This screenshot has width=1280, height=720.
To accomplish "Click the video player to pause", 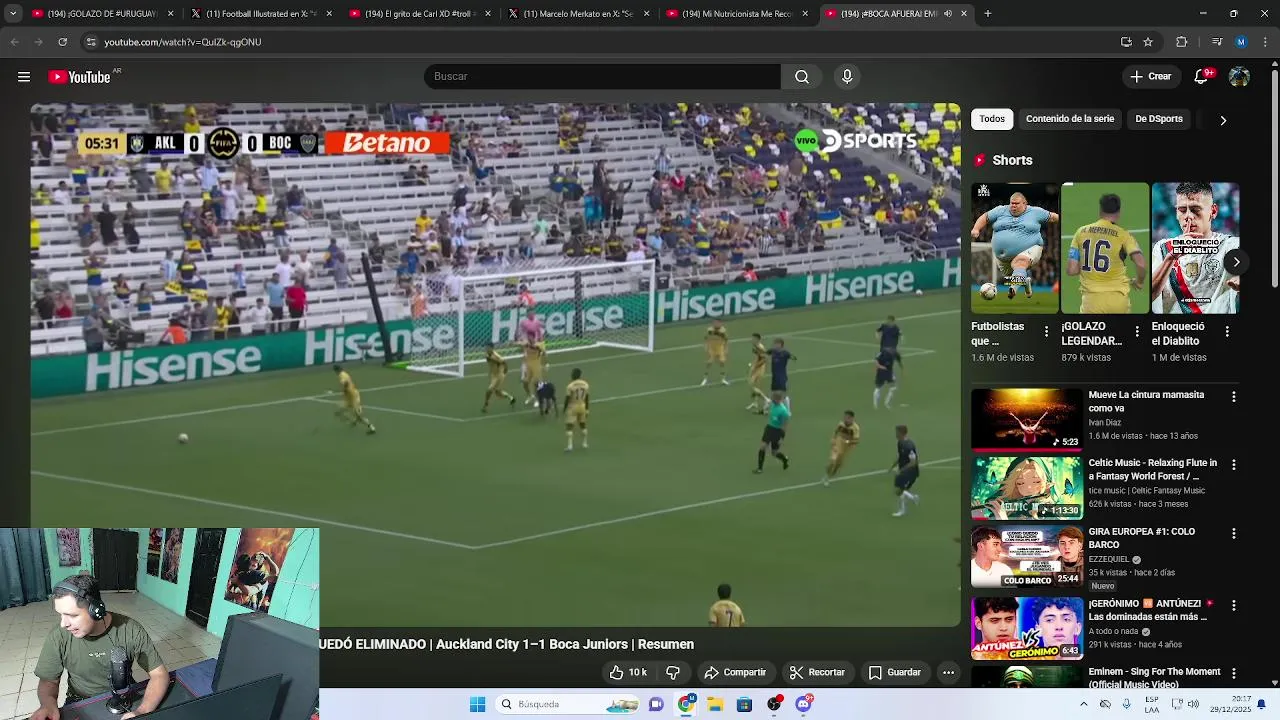I will pos(495,365).
